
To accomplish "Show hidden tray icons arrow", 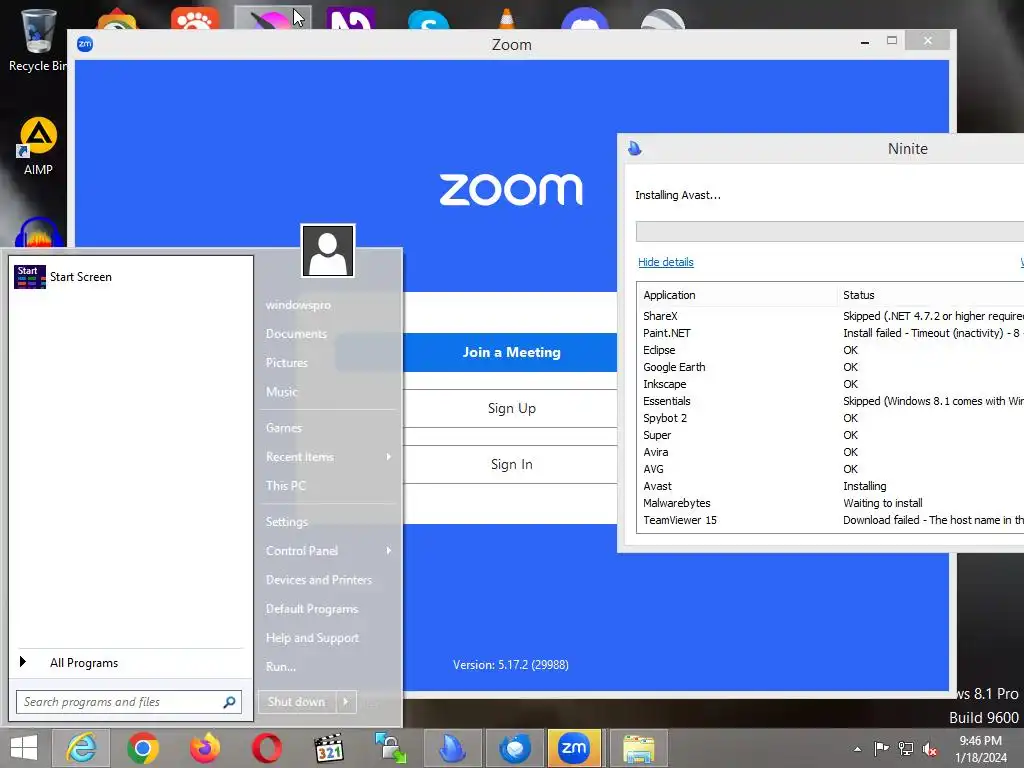I will [x=857, y=749].
